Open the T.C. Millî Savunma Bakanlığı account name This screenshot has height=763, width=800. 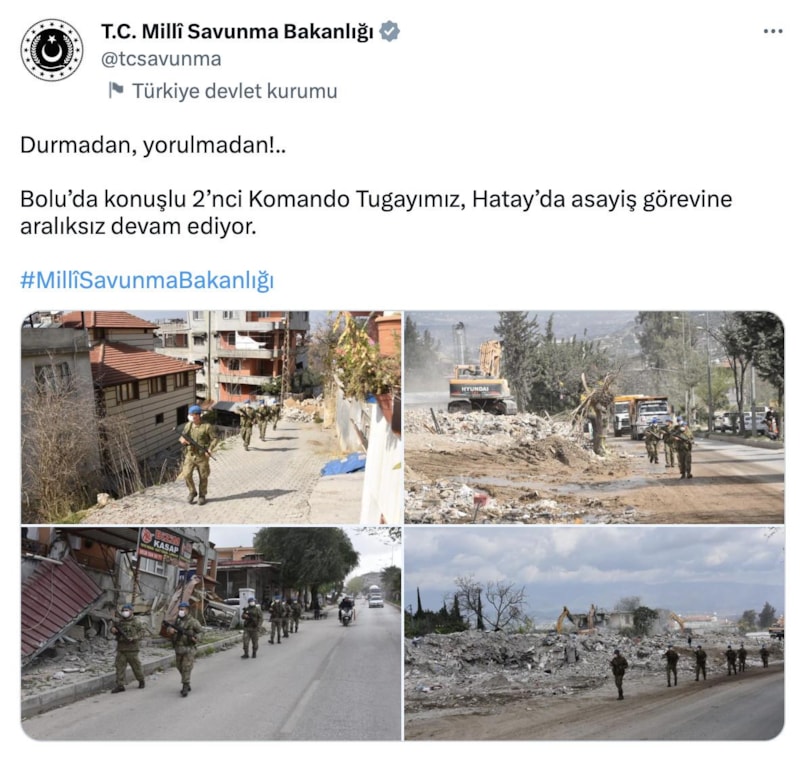click(237, 32)
